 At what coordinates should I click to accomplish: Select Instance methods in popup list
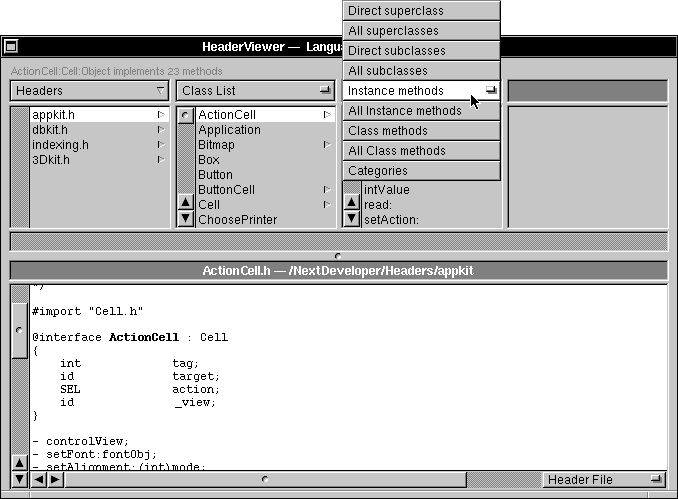point(421,90)
